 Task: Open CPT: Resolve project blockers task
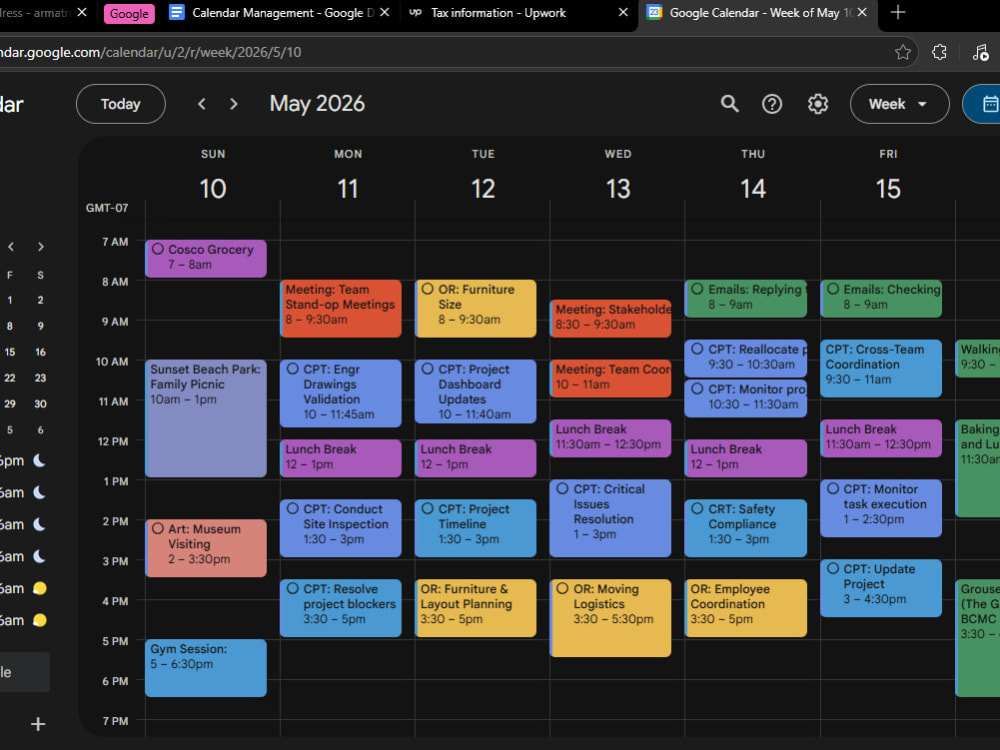(x=341, y=608)
